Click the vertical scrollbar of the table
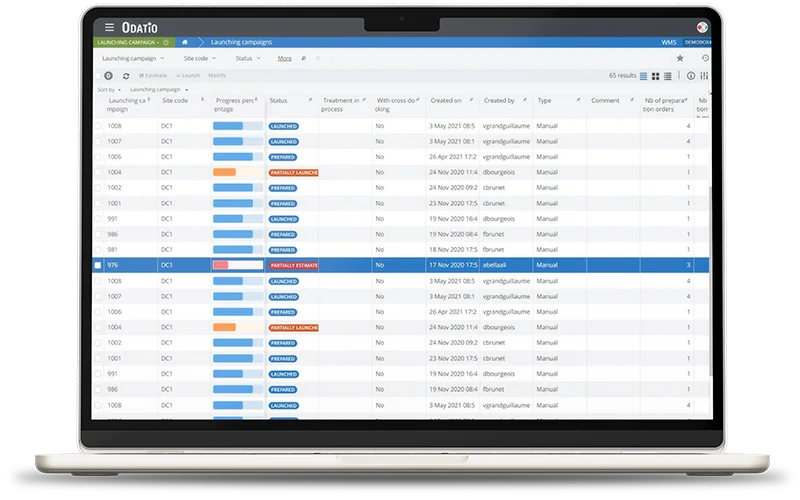The height and width of the screenshot is (500, 800). pyautogui.click(x=710, y=281)
